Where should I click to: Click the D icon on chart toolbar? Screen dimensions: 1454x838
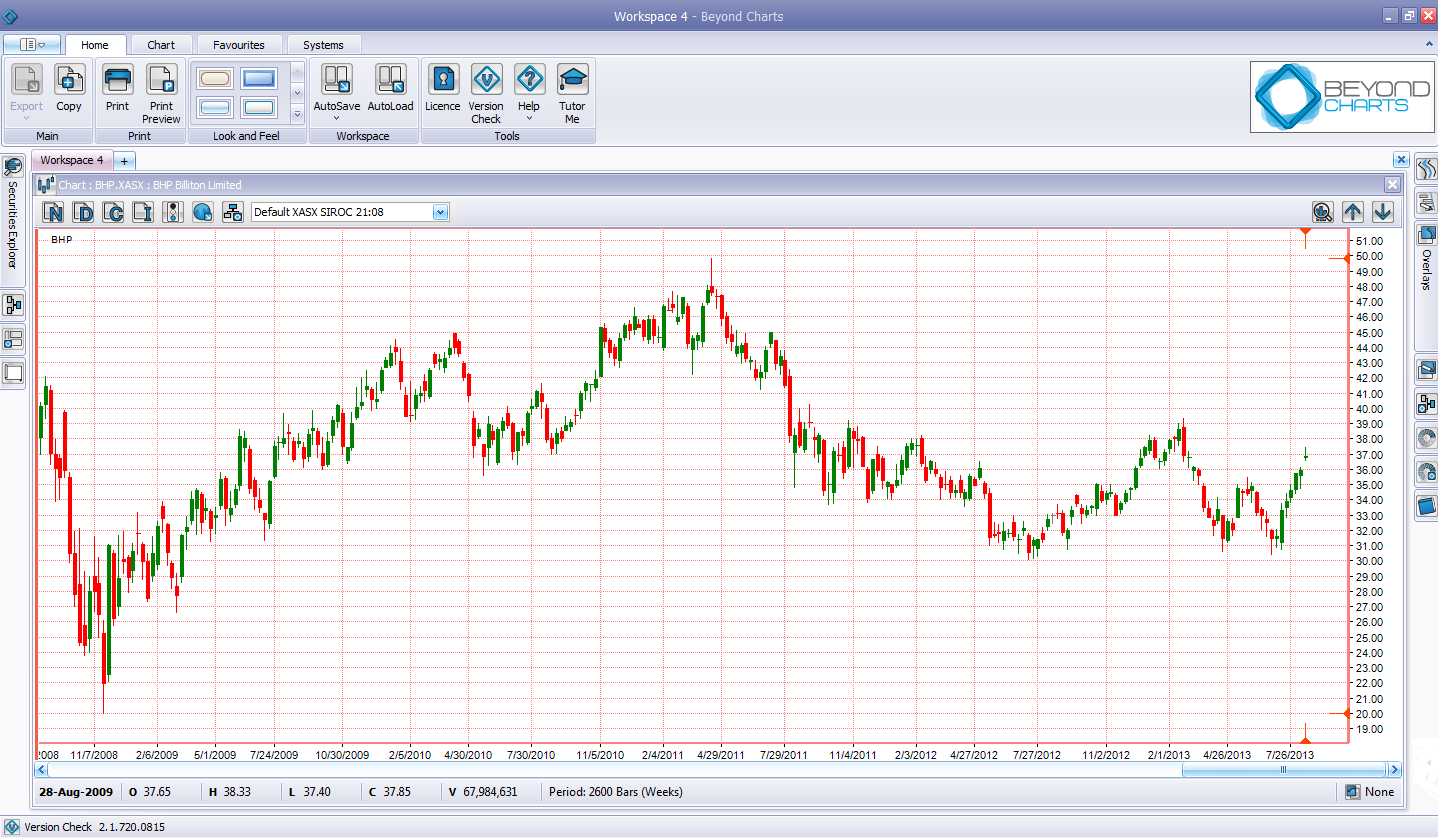tap(84, 212)
